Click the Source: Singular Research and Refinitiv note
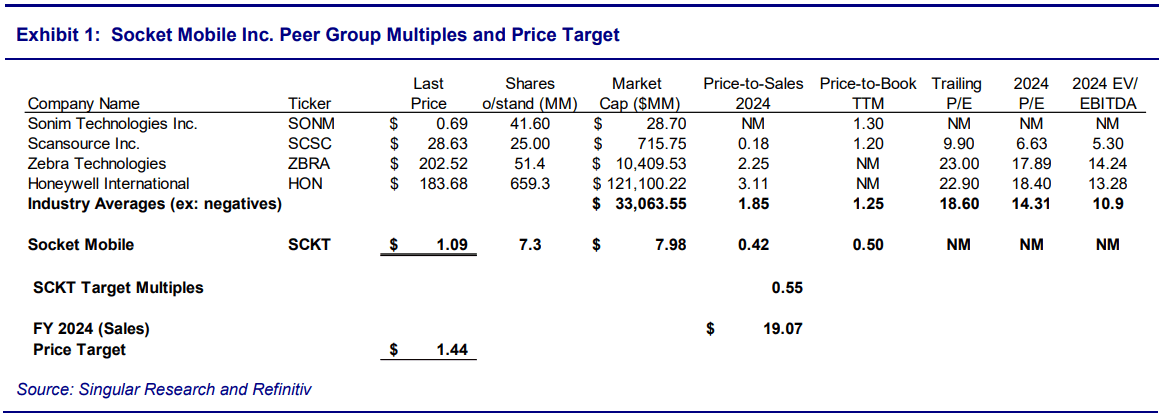This screenshot has width=1169, height=418. [x=164, y=388]
